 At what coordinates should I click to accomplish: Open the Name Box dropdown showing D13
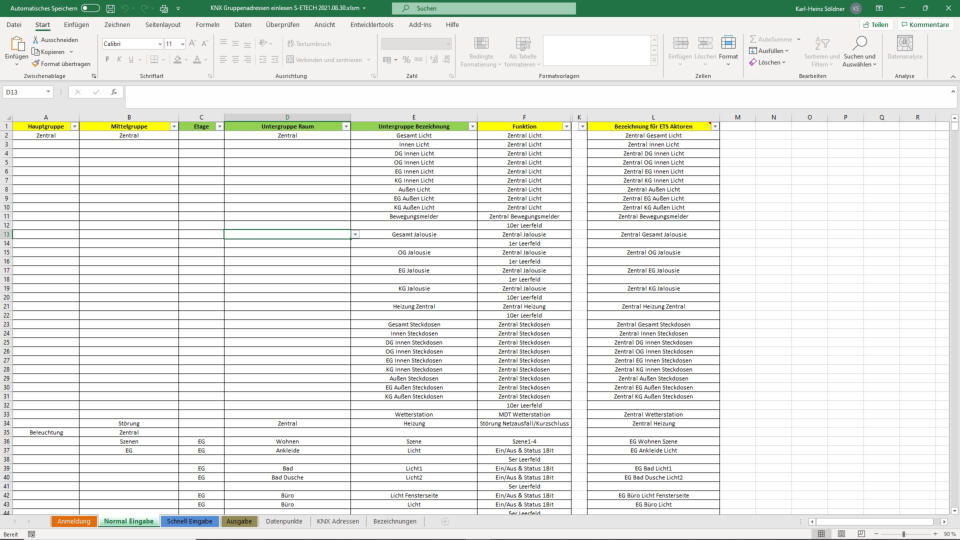[x=48, y=92]
